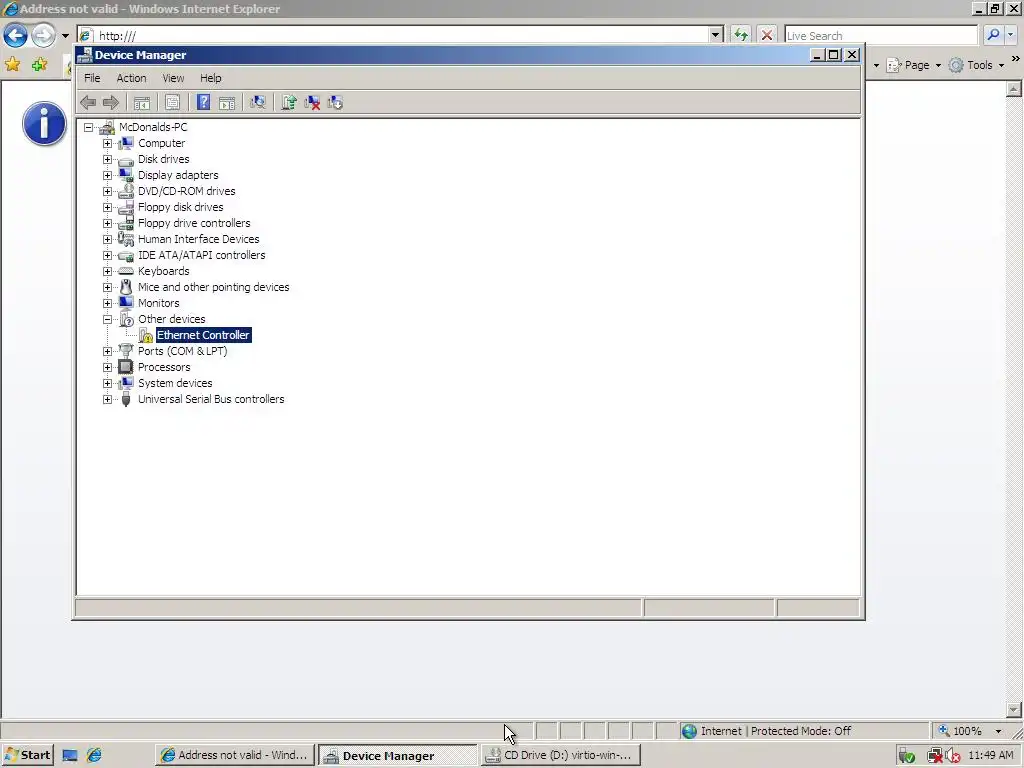The image size is (1024, 768).
Task: Click Scan for hardware changes icon
Action: [258, 103]
